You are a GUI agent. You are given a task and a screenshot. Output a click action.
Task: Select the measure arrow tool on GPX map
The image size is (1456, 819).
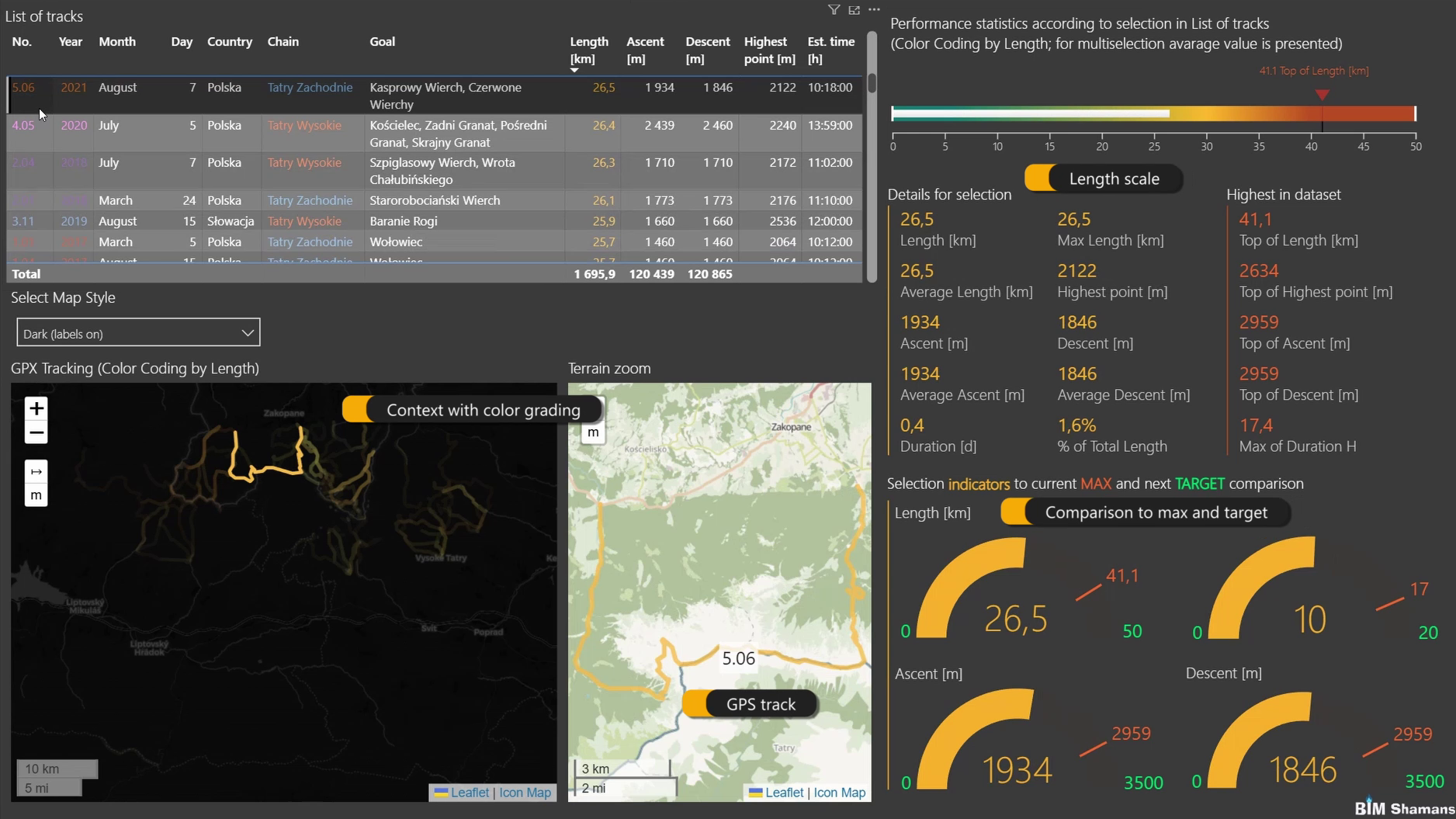pyautogui.click(x=35, y=471)
